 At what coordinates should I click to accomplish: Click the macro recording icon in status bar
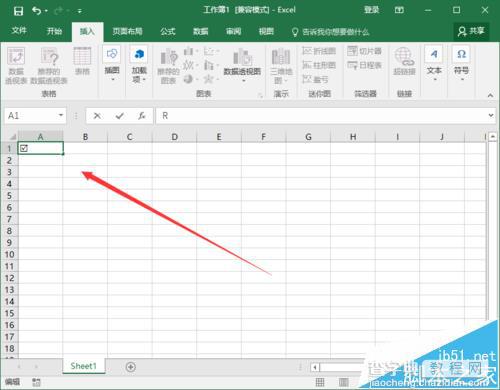tap(36, 382)
